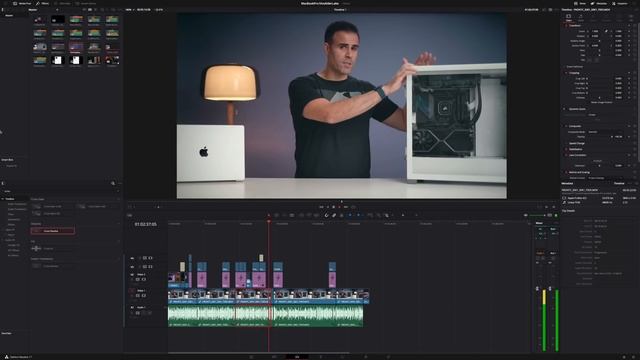Click the Insert clip edit icon
The width and height of the screenshot is (640, 360).
(x=301, y=215)
